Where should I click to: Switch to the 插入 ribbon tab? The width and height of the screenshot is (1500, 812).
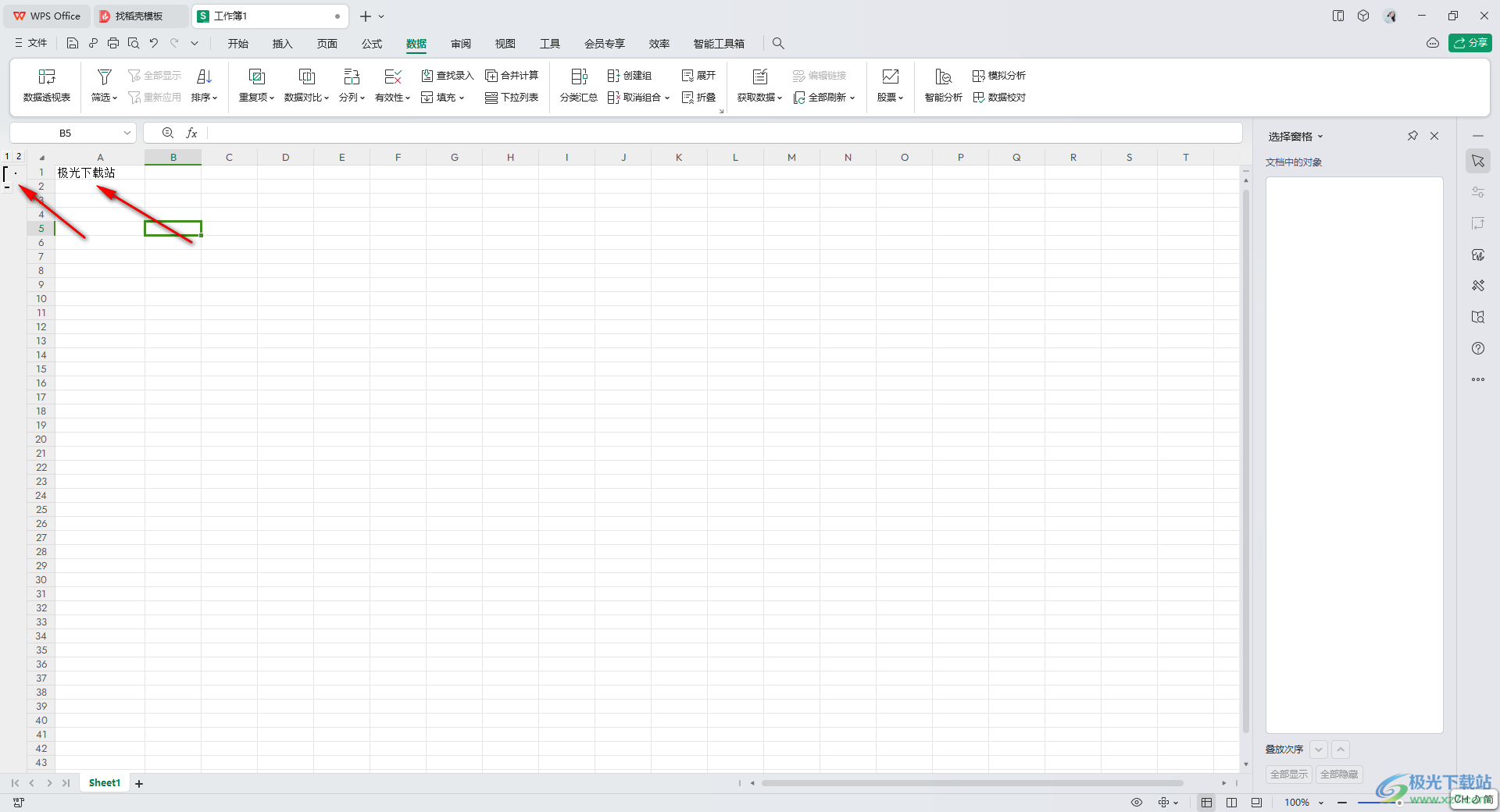[x=283, y=44]
